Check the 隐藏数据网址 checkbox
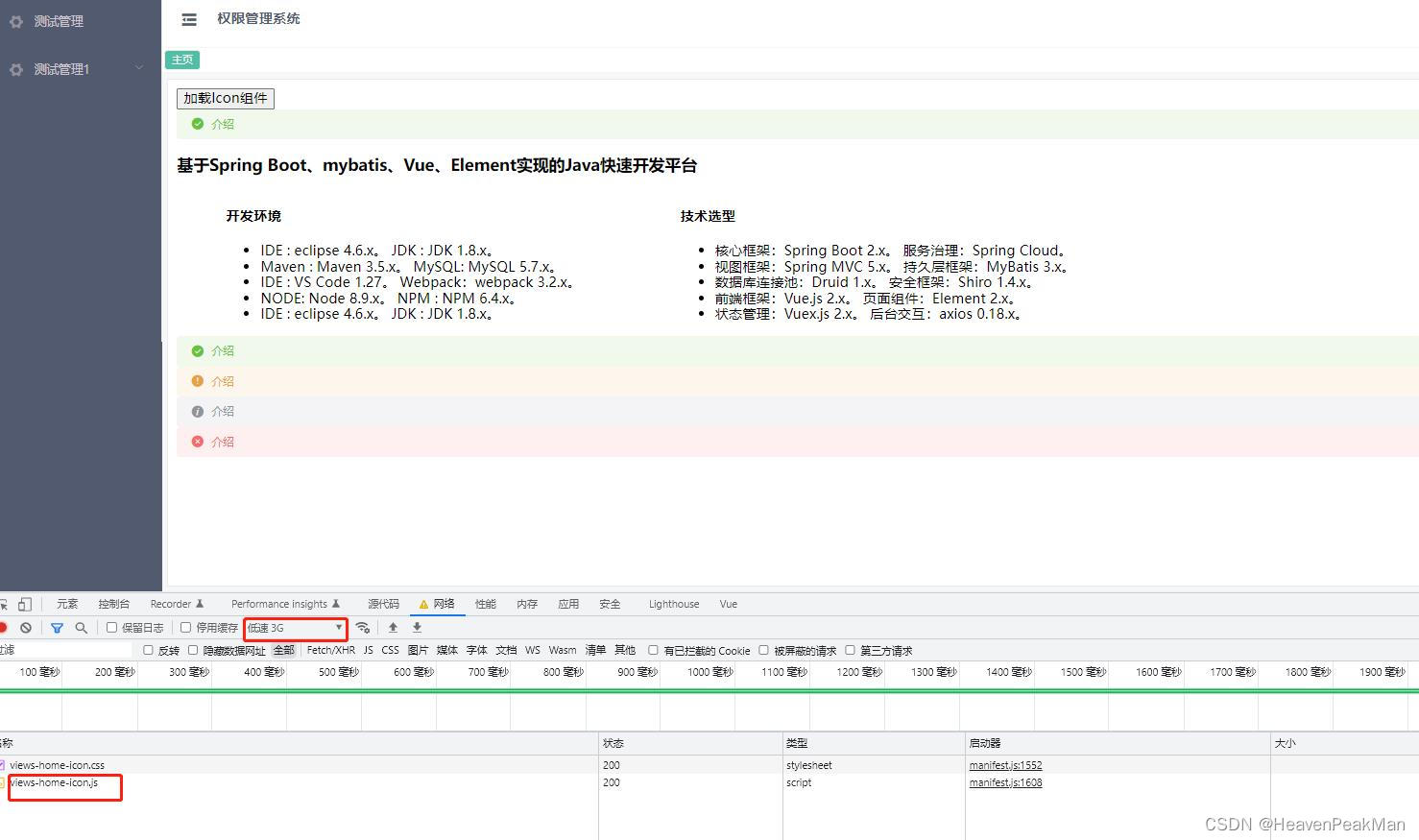This screenshot has height=840, width=1419. pyautogui.click(x=193, y=650)
